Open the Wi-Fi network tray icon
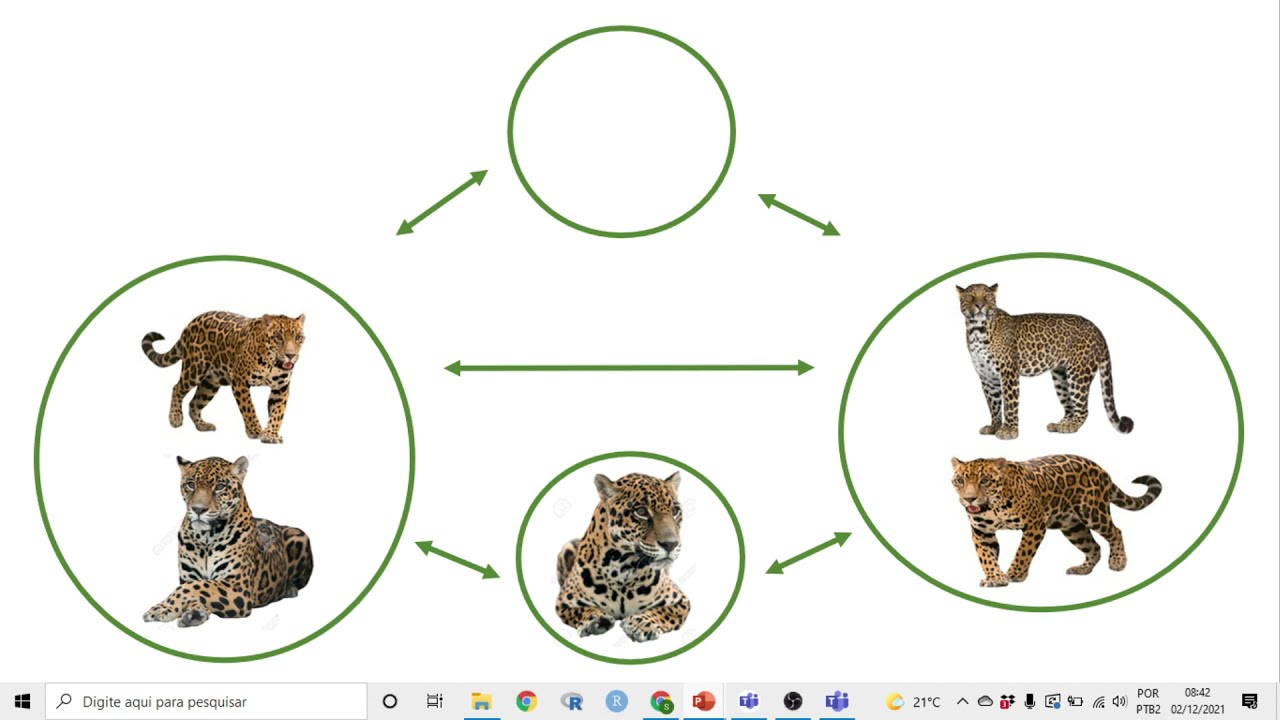The width and height of the screenshot is (1280, 720). 1098,702
